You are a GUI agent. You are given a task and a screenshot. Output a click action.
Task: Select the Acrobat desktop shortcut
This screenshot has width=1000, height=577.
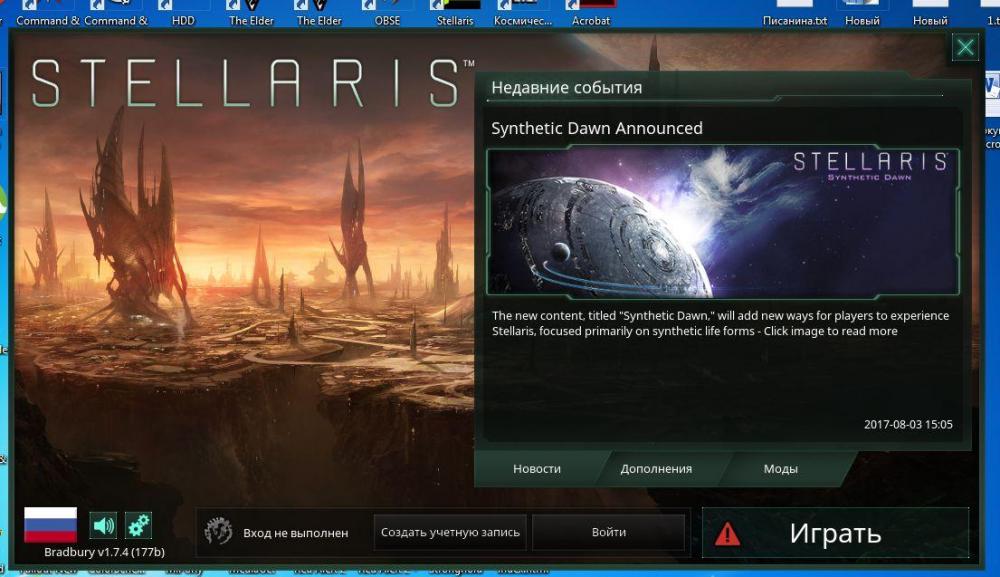pos(591,14)
